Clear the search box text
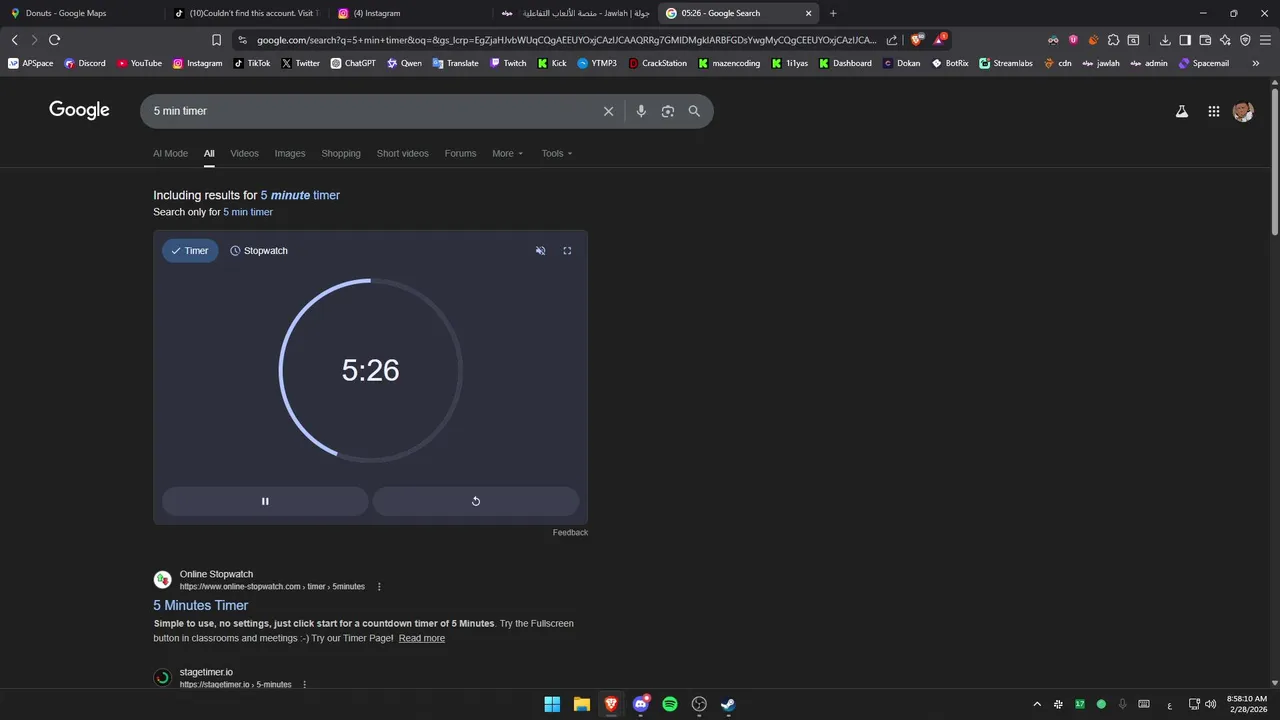The height and width of the screenshot is (720, 1280). 608,111
